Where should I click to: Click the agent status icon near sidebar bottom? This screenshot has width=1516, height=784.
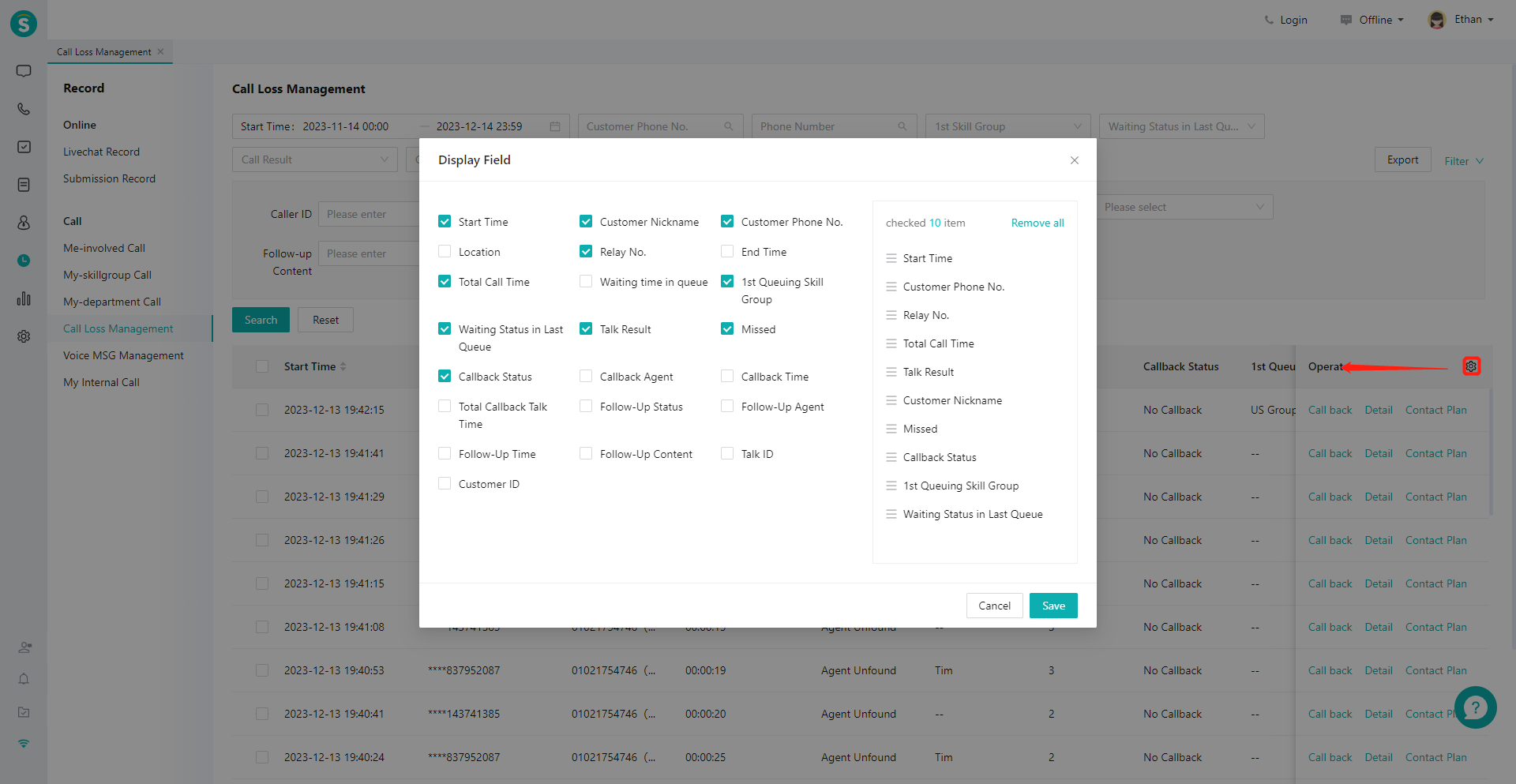pos(24,647)
